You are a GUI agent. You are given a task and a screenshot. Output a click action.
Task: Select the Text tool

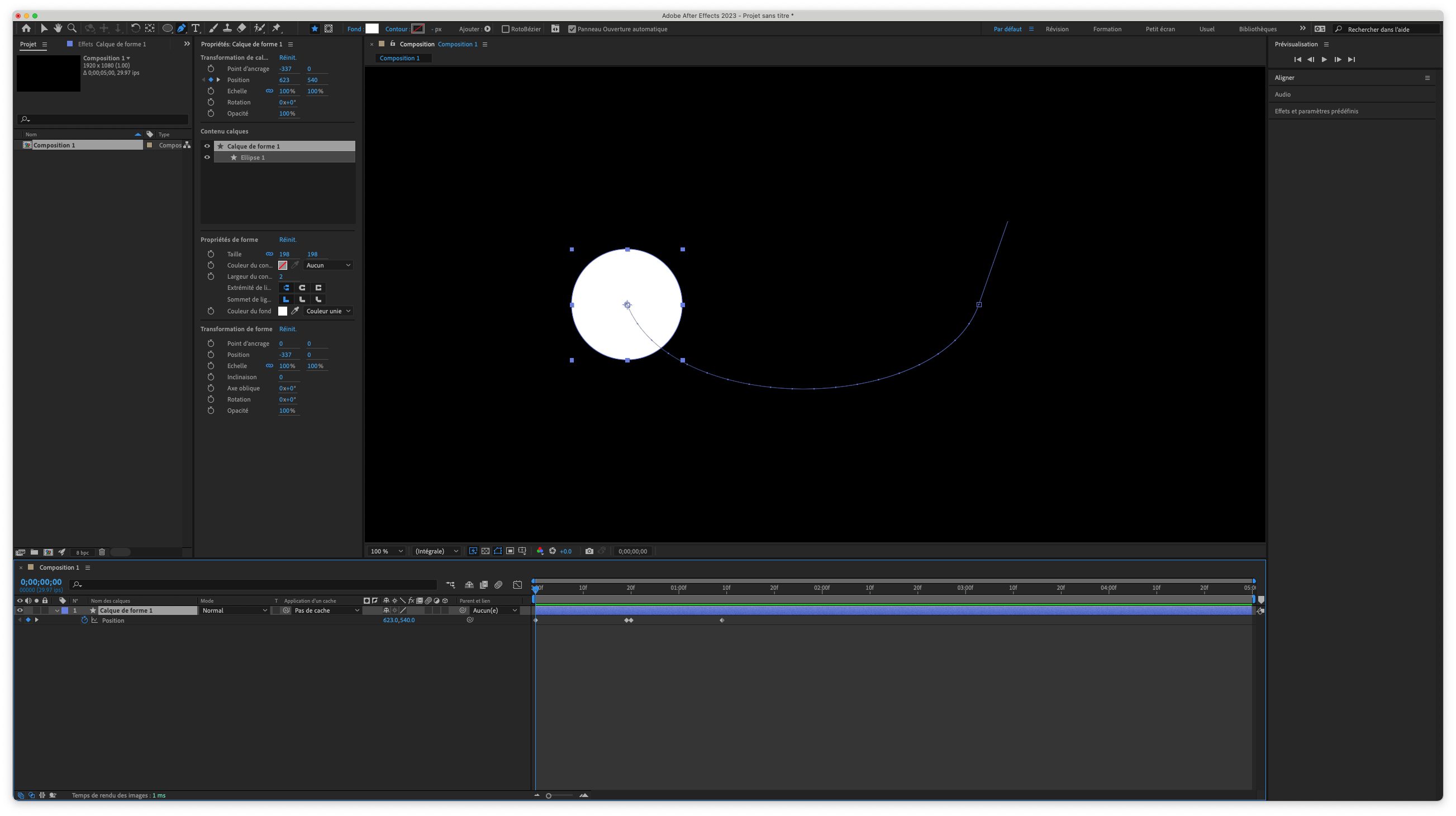tap(196, 28)
